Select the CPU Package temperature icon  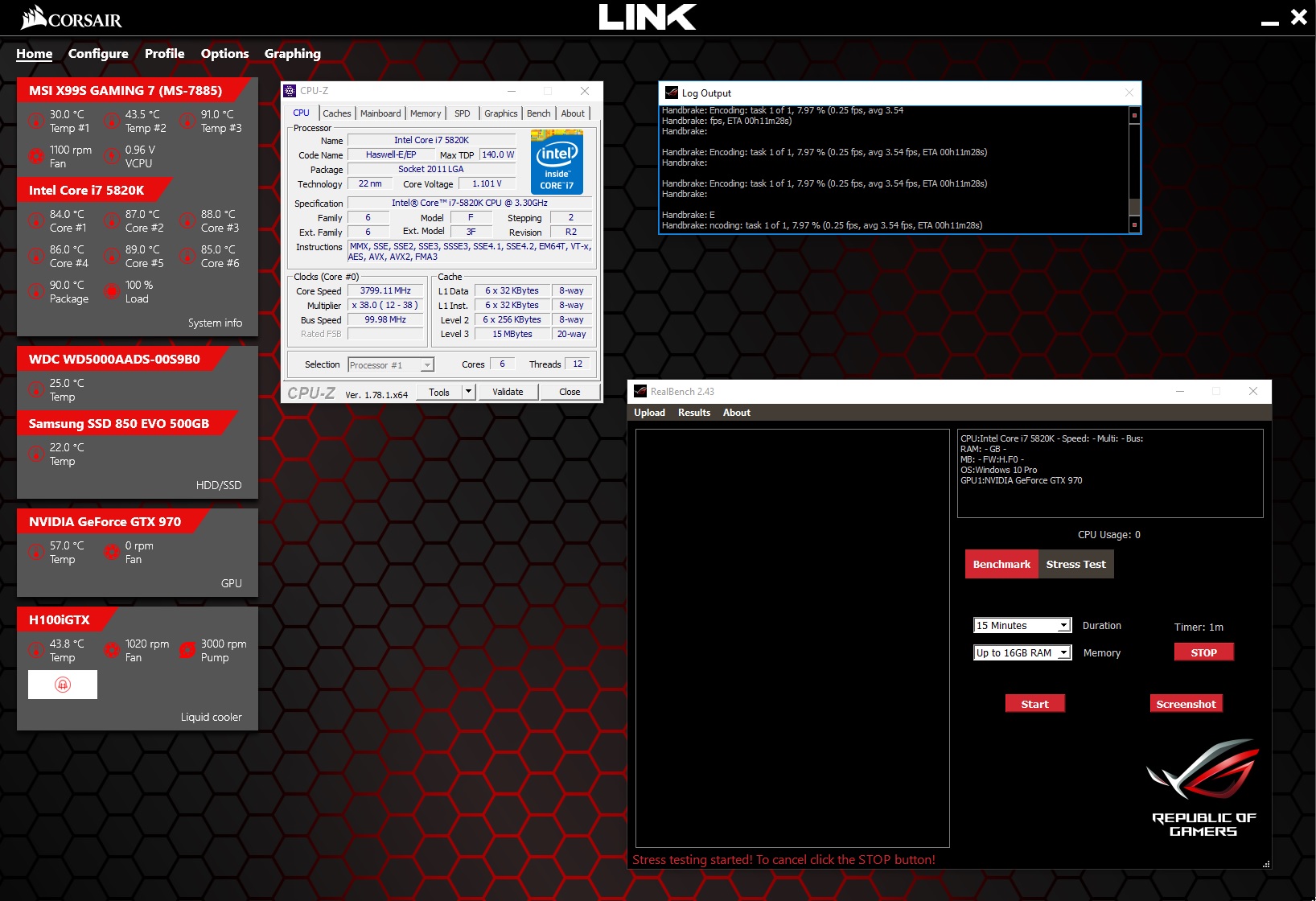[x=36, y=291]
